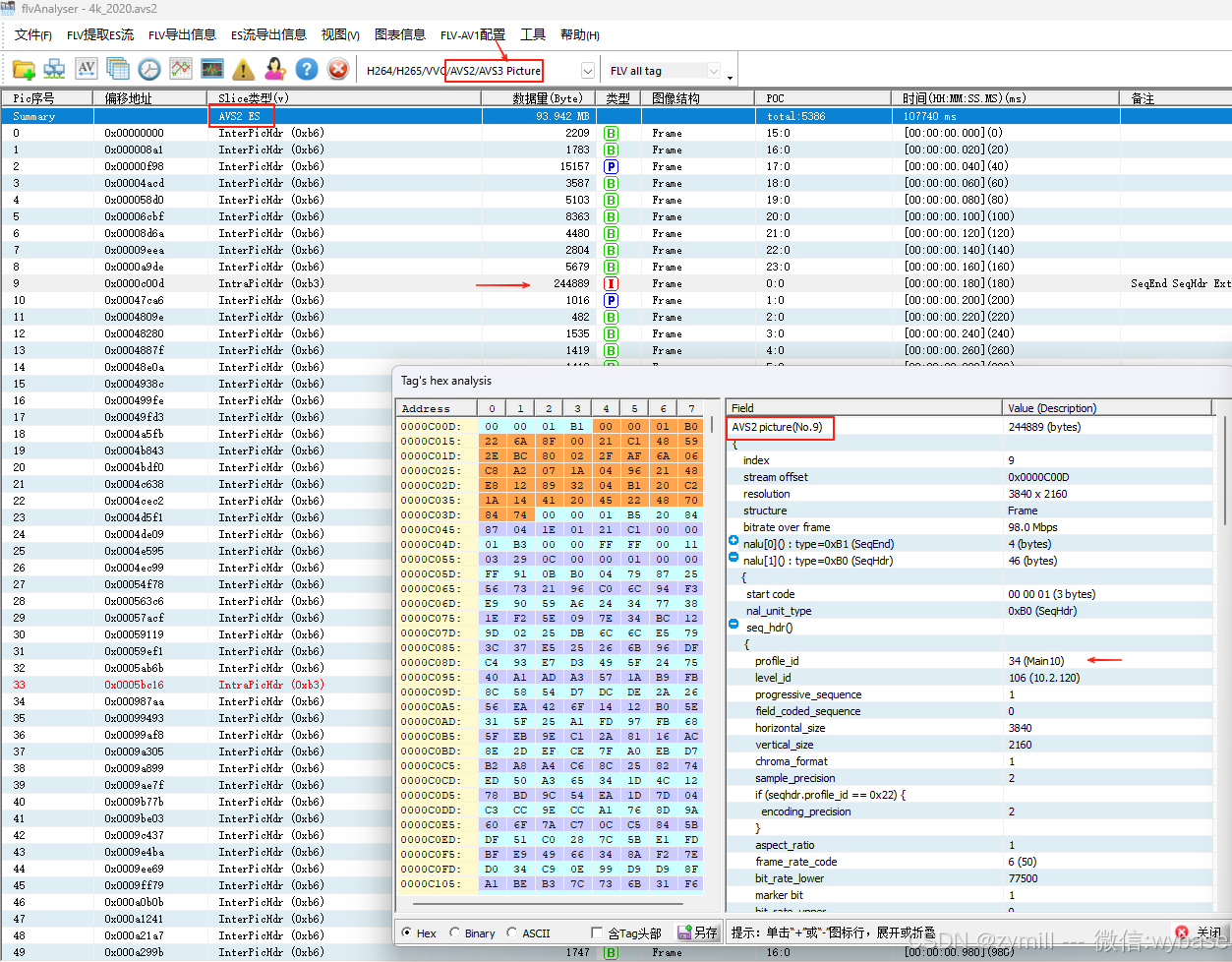Click the chroma_format field row

[971, 761]
